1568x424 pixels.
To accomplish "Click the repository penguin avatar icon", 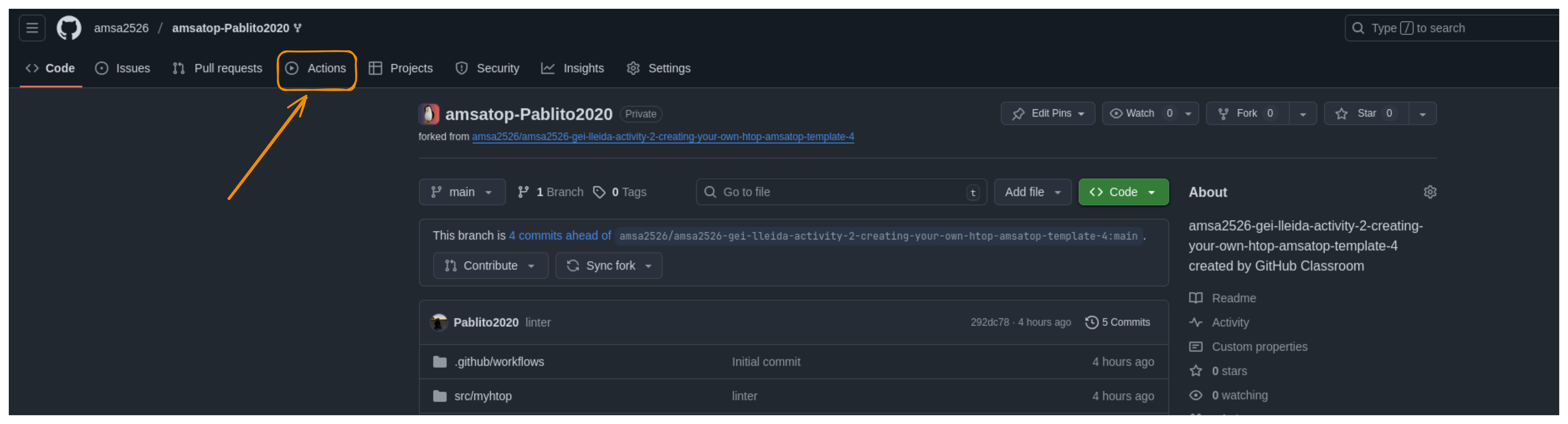I will point(429,114).
